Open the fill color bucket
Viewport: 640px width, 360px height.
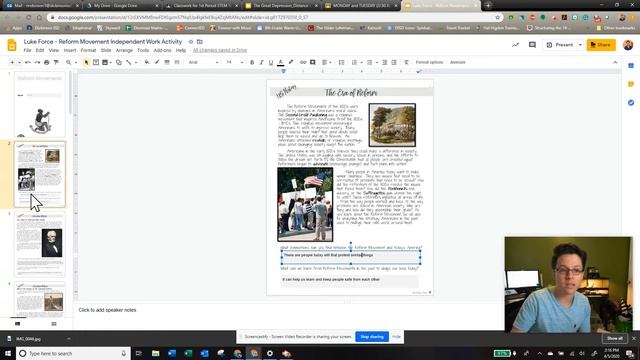point(147,62)
